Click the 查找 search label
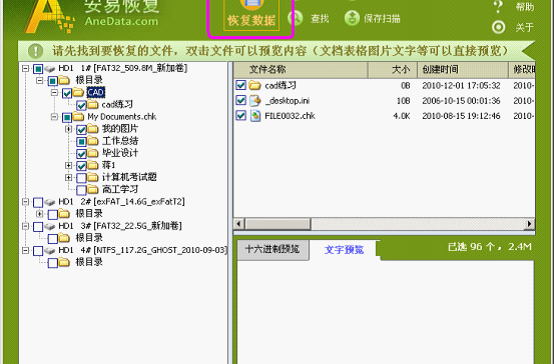The image size is (554, 364). coord(320,18)
